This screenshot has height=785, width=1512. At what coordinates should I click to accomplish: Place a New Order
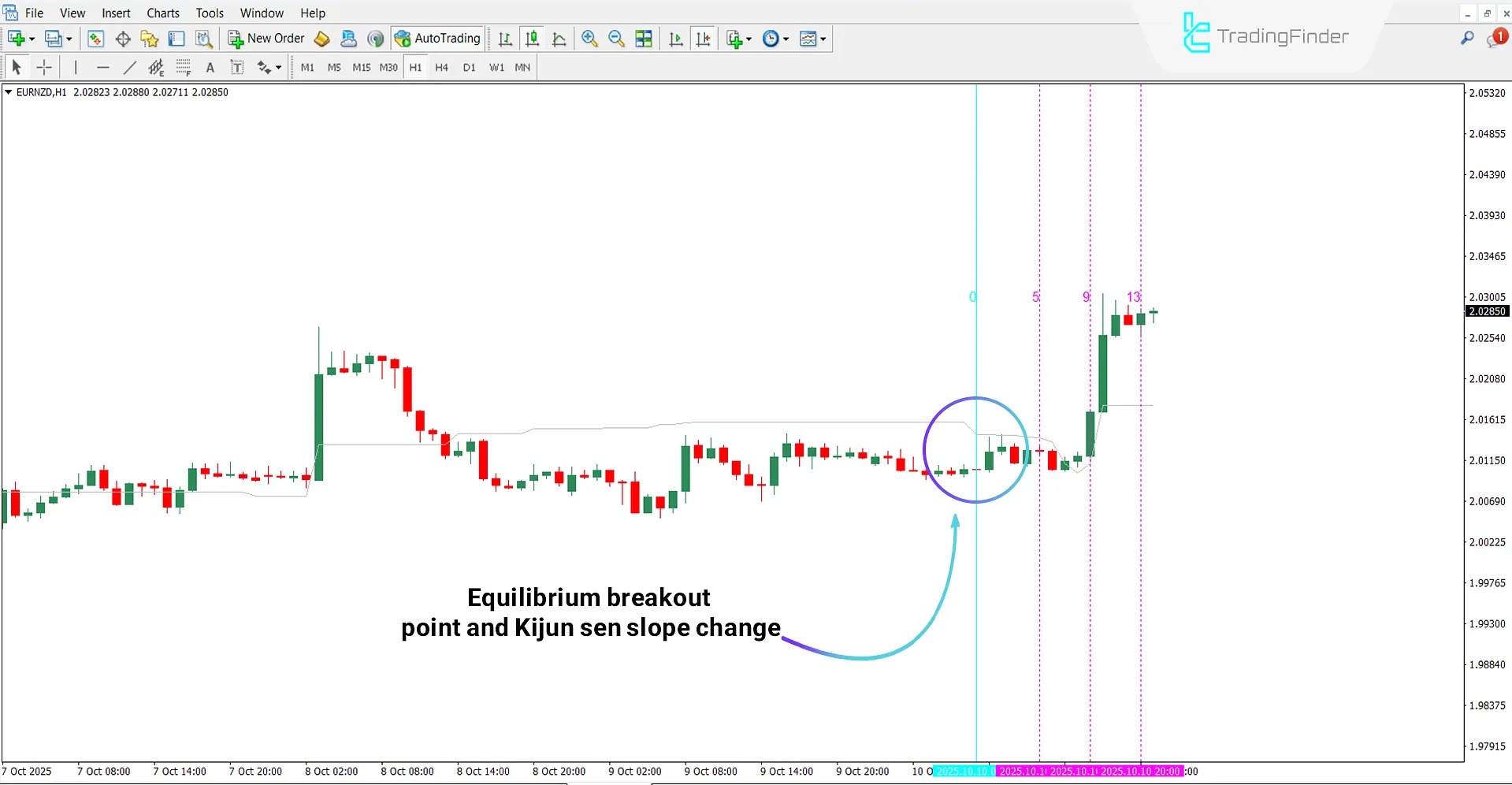[266, 38]
